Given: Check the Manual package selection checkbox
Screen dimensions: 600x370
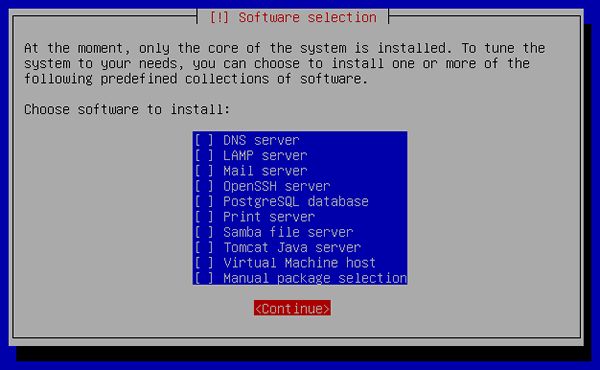Looking at the screenshot, I should 204,278.
